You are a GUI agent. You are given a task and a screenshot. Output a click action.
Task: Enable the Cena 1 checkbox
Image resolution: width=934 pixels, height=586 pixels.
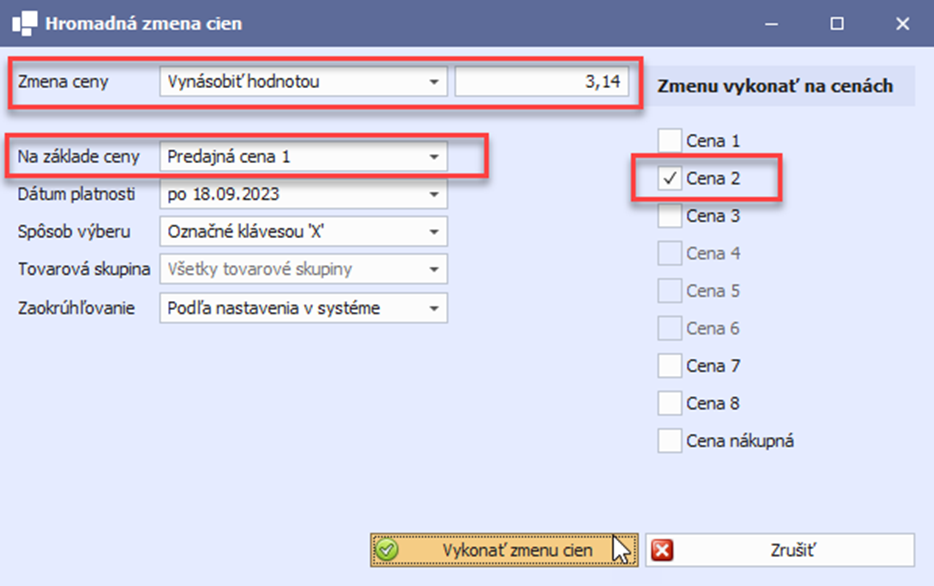click(x=670, y=141)
